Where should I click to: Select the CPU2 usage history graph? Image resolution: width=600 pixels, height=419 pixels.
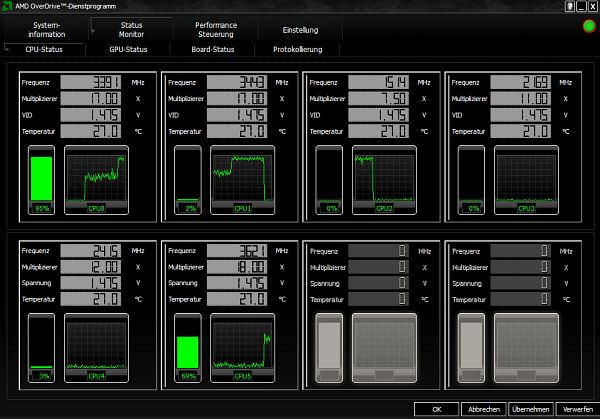click(x=385, y=180)
